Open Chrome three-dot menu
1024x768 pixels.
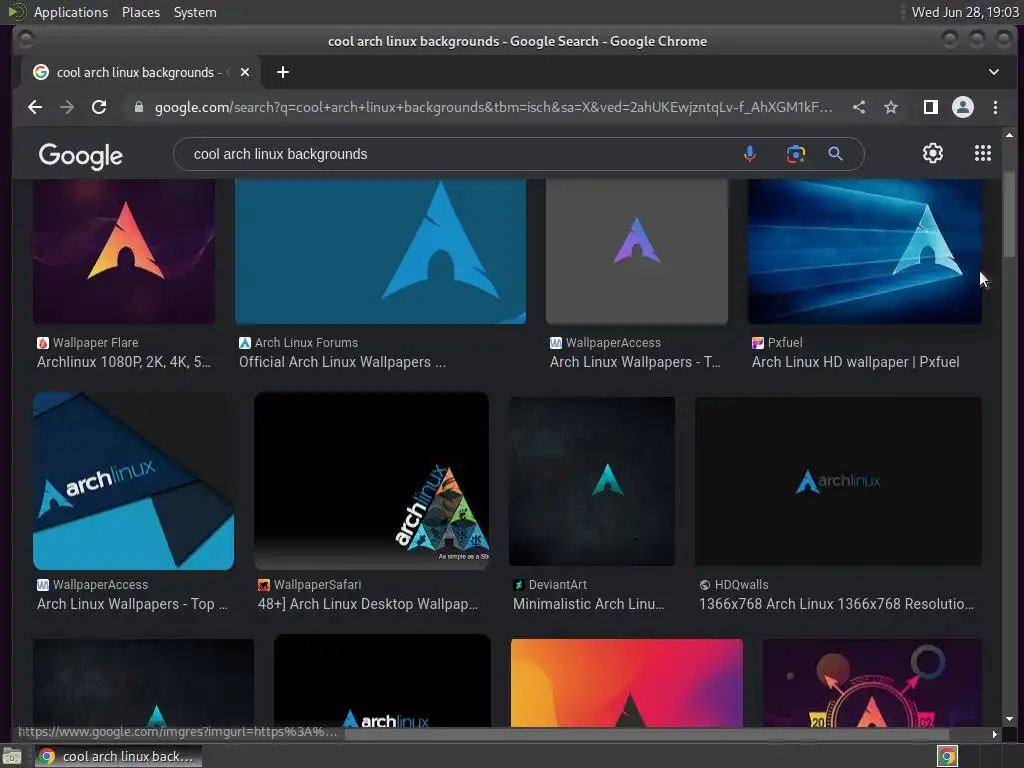click(x=995, y=107)
